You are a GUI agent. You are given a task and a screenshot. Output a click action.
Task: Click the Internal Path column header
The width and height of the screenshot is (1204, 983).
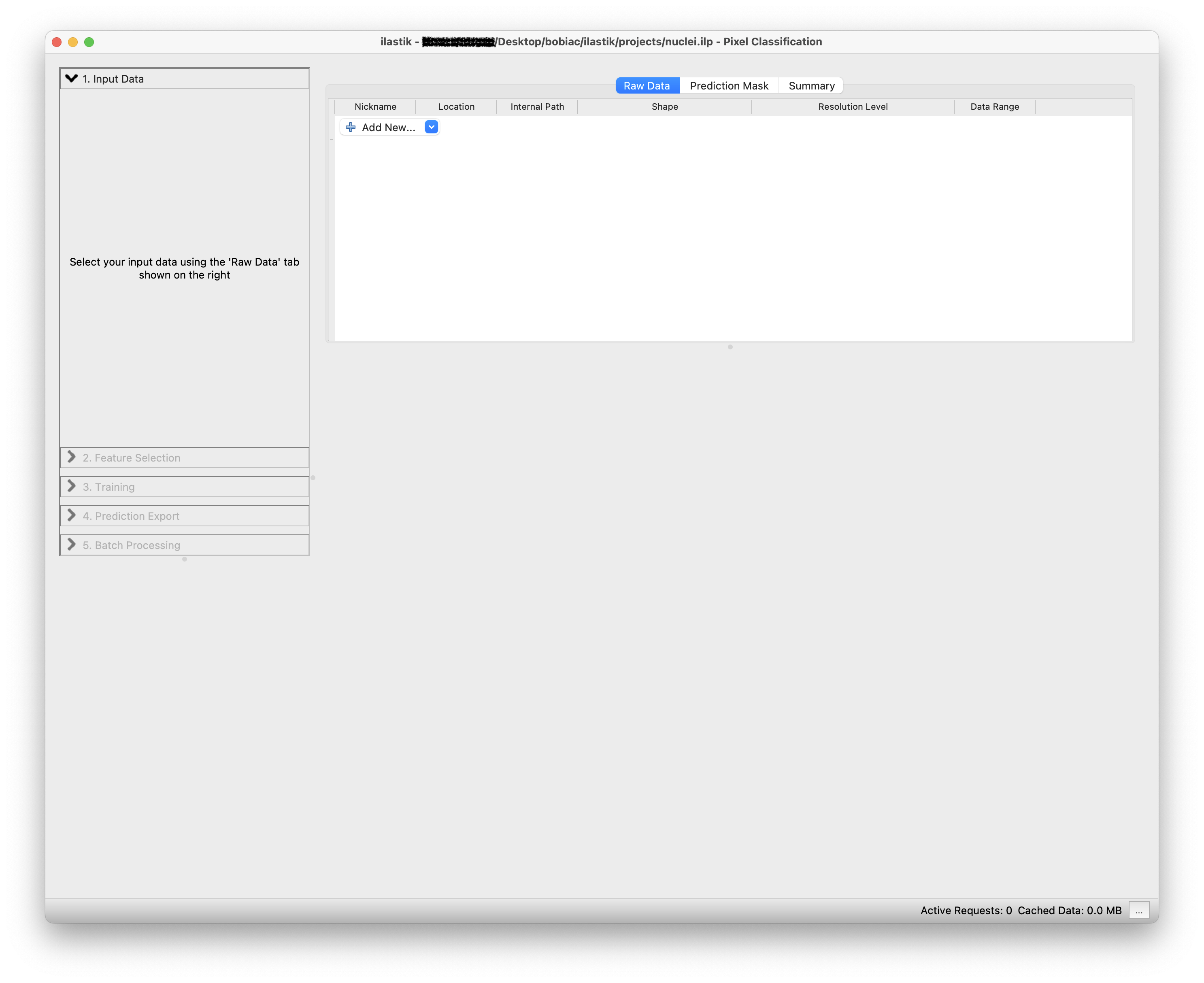tap(537, 106)
